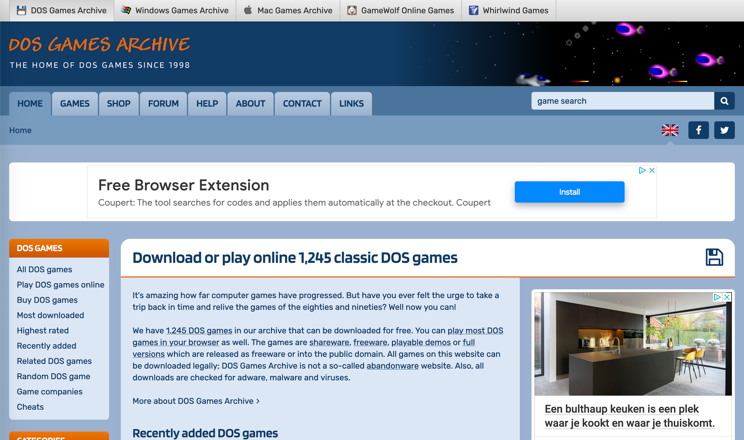Click the DOS GAMES sidebar header

click(59, 248)
